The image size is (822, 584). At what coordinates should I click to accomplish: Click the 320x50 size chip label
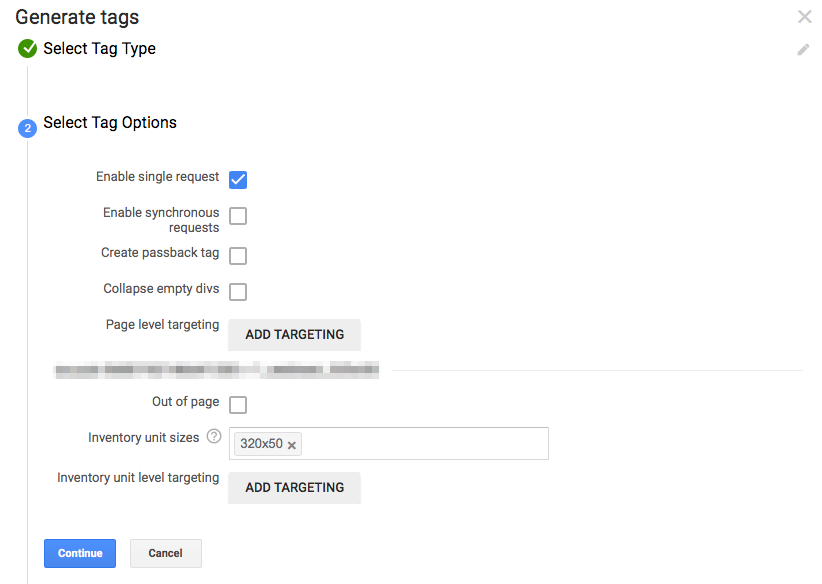(x=261, y=444)
